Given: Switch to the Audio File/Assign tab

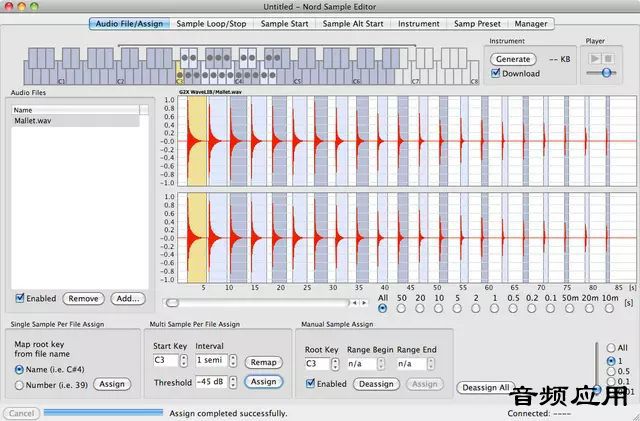Looking at the screenshot, I should 129,24.
